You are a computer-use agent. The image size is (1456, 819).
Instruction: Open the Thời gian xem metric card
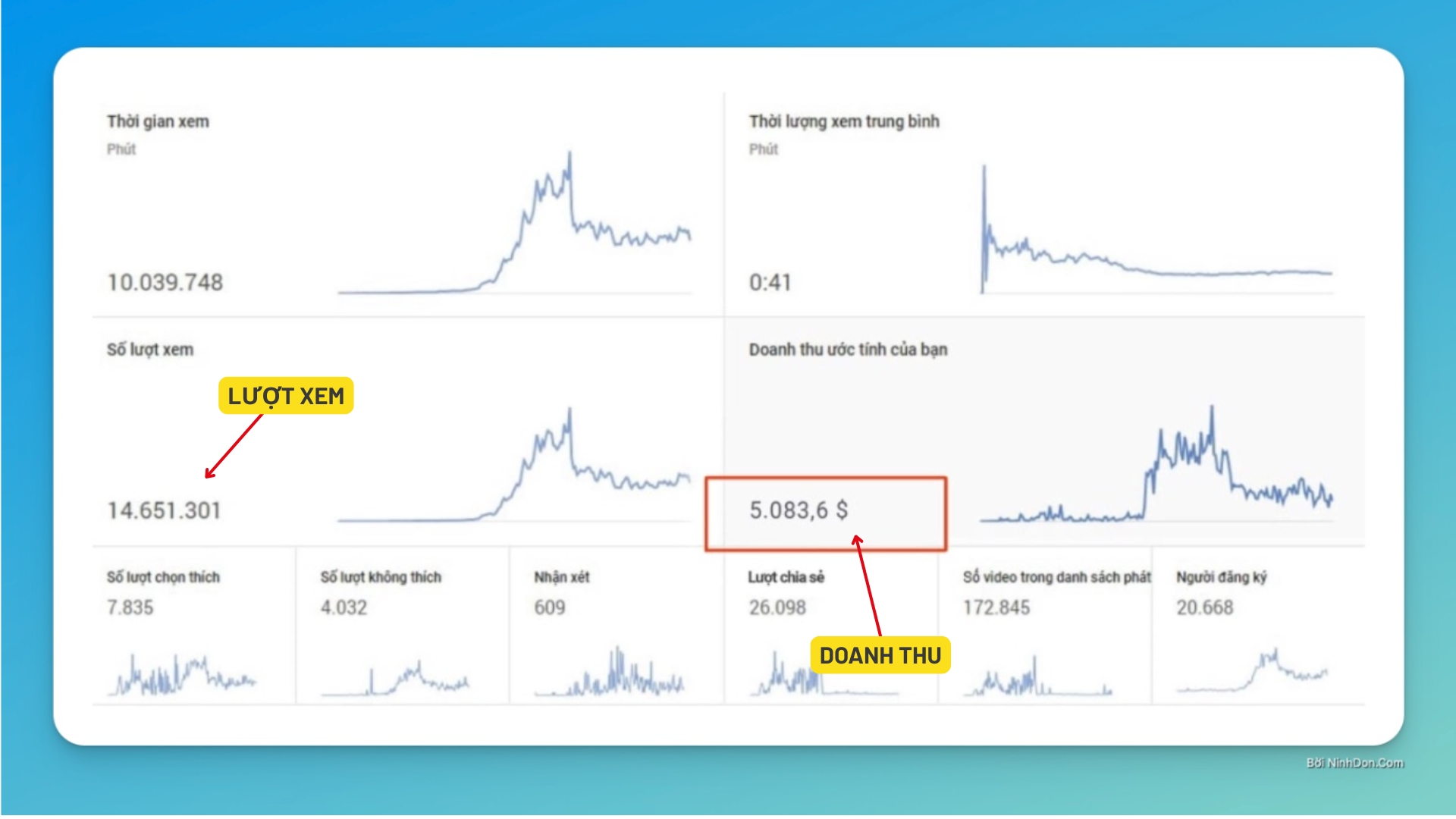pyautogui.click(x=158, y=121)
